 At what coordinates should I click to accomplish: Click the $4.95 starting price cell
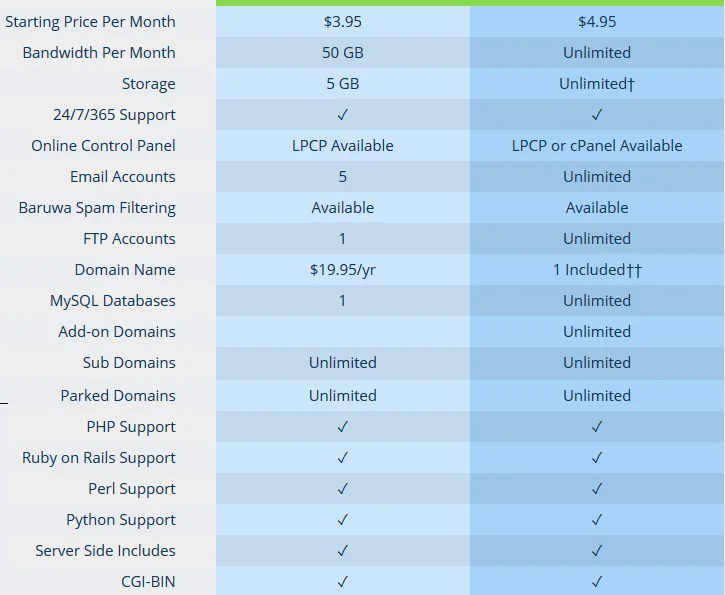(x=597, y=22)
